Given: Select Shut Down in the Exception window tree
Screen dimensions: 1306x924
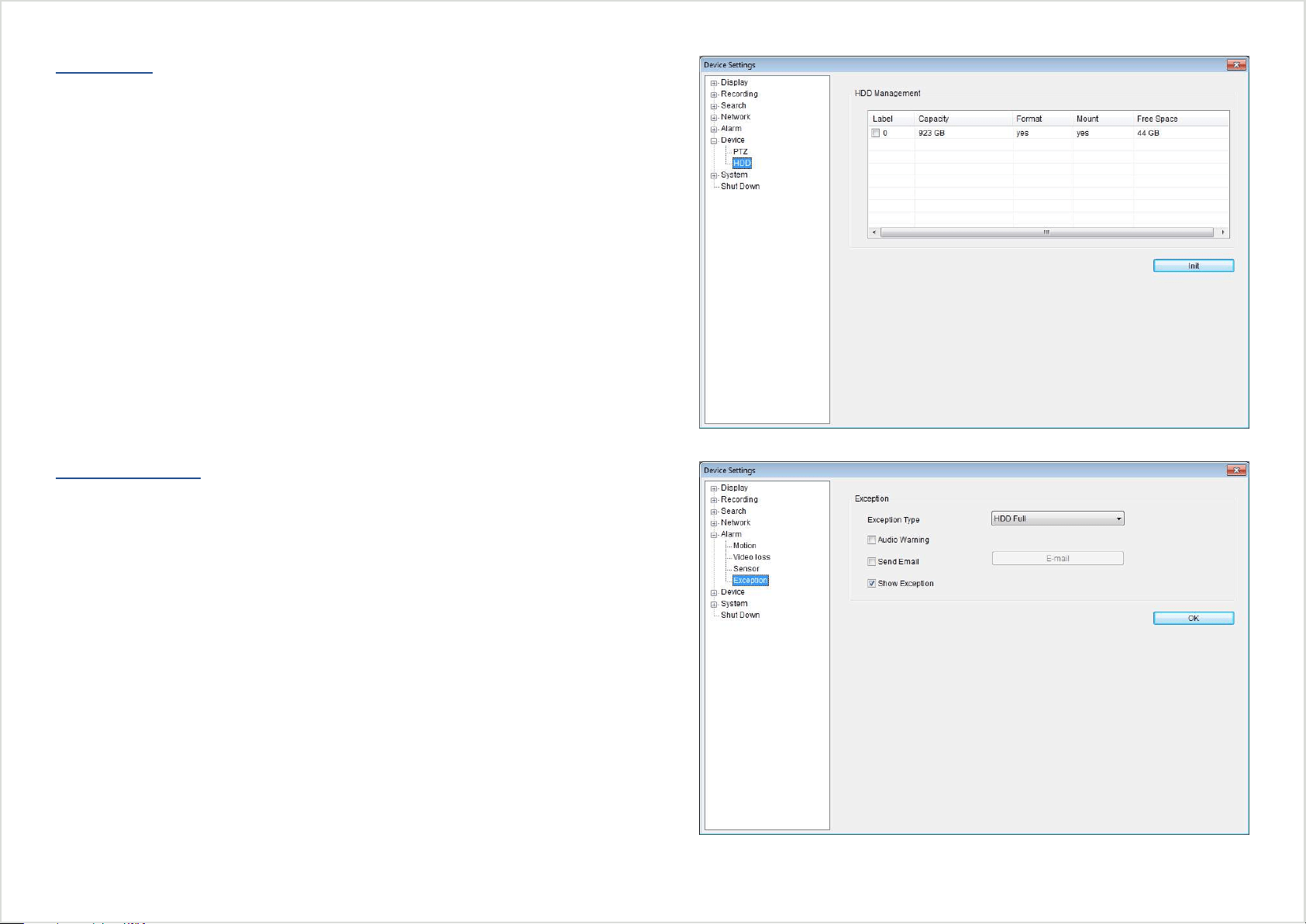Looking at the screenshot, I should point(740,615).
